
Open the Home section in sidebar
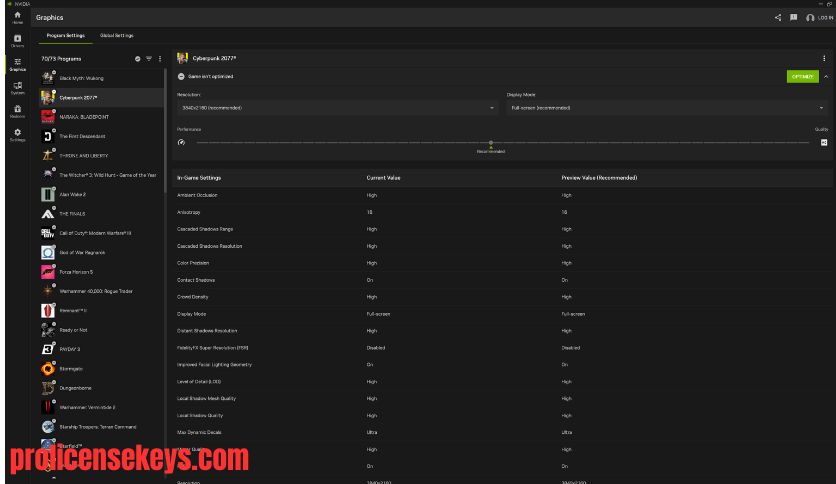[18, 18]
